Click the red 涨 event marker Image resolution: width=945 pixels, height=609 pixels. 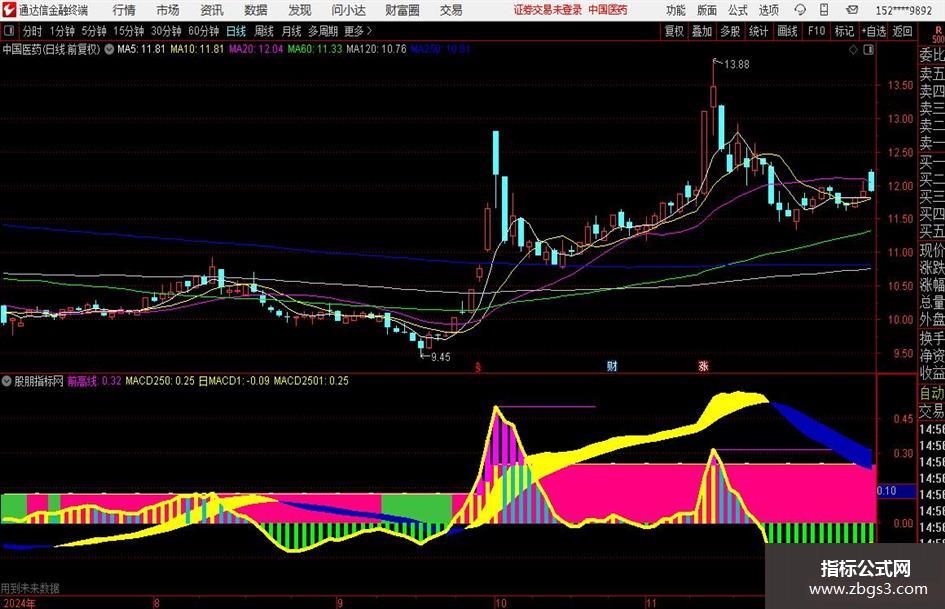pyautogui.click(x=703, y=366)
